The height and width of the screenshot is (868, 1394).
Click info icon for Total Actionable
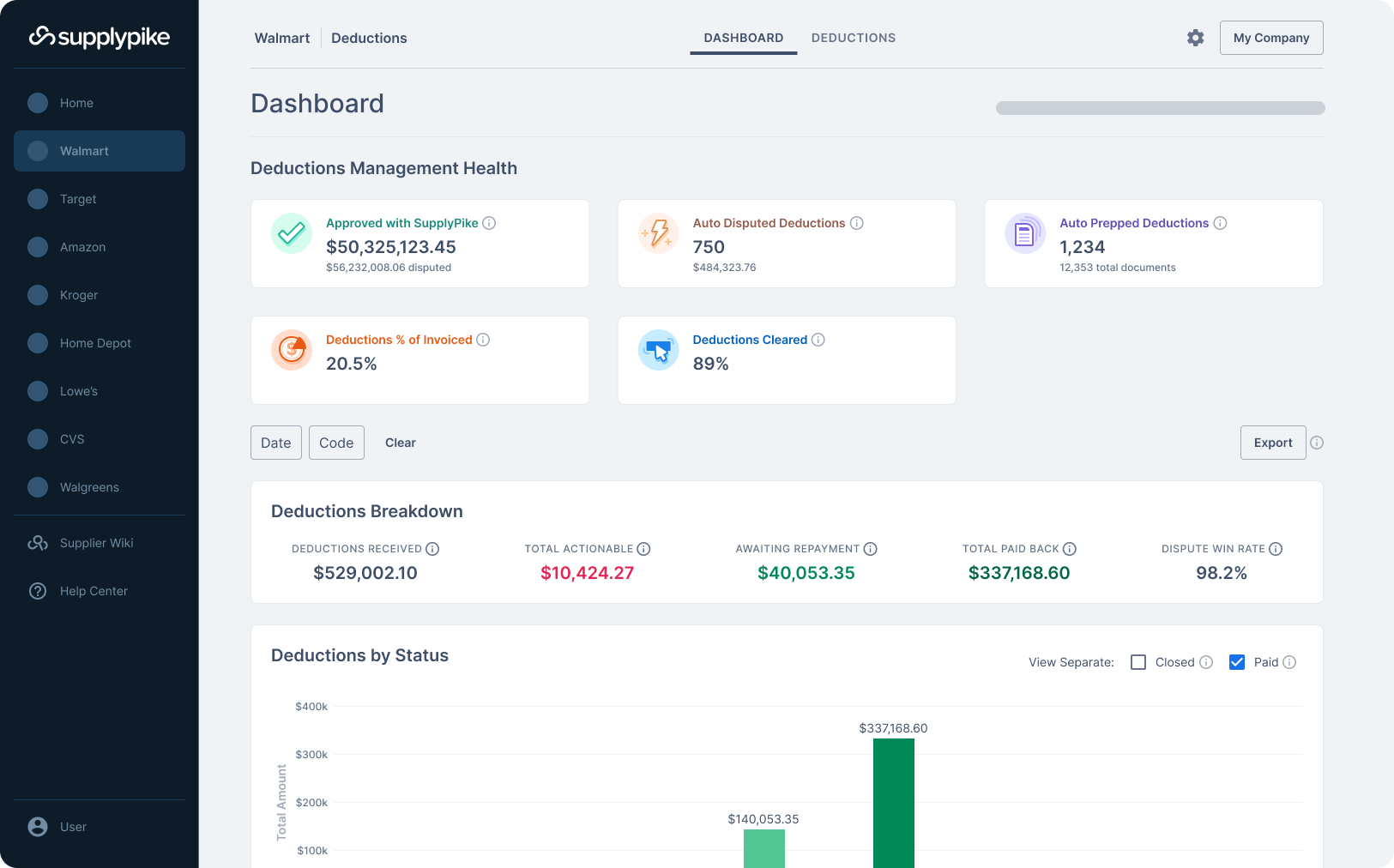click(x=643, y=549)
